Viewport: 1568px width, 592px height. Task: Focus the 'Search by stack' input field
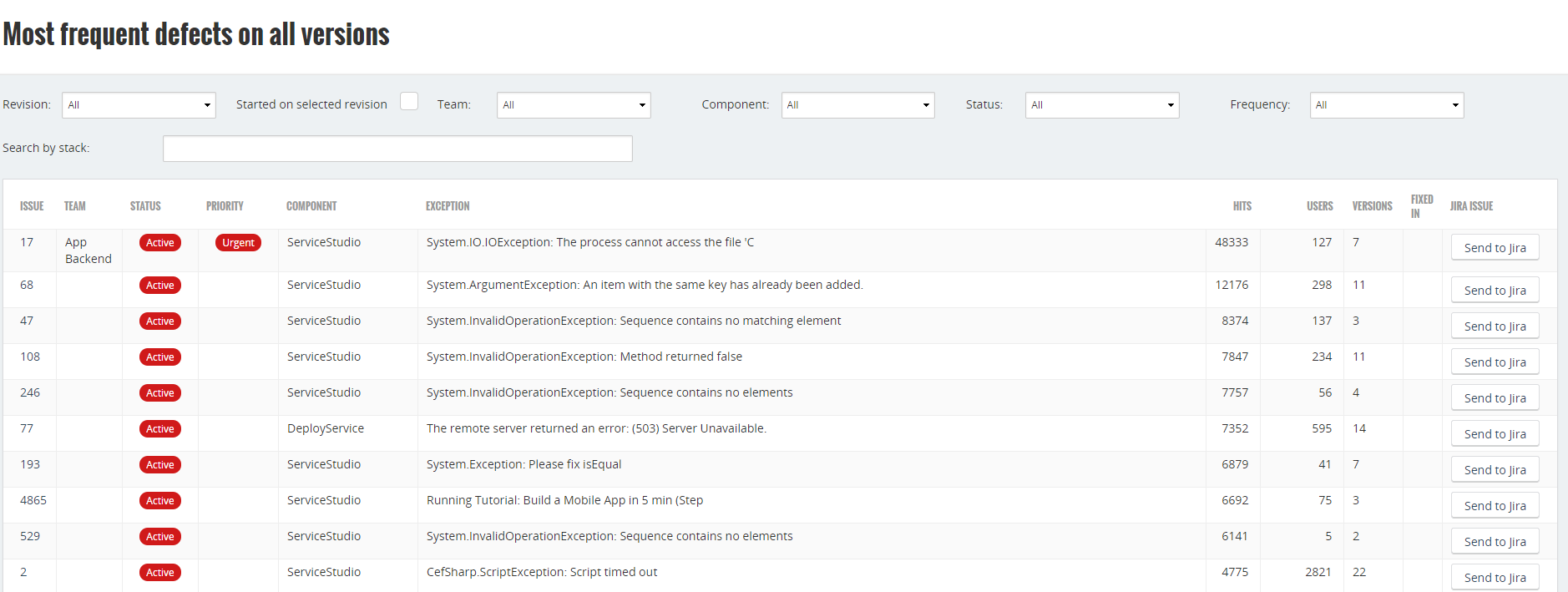coord(397,149)
